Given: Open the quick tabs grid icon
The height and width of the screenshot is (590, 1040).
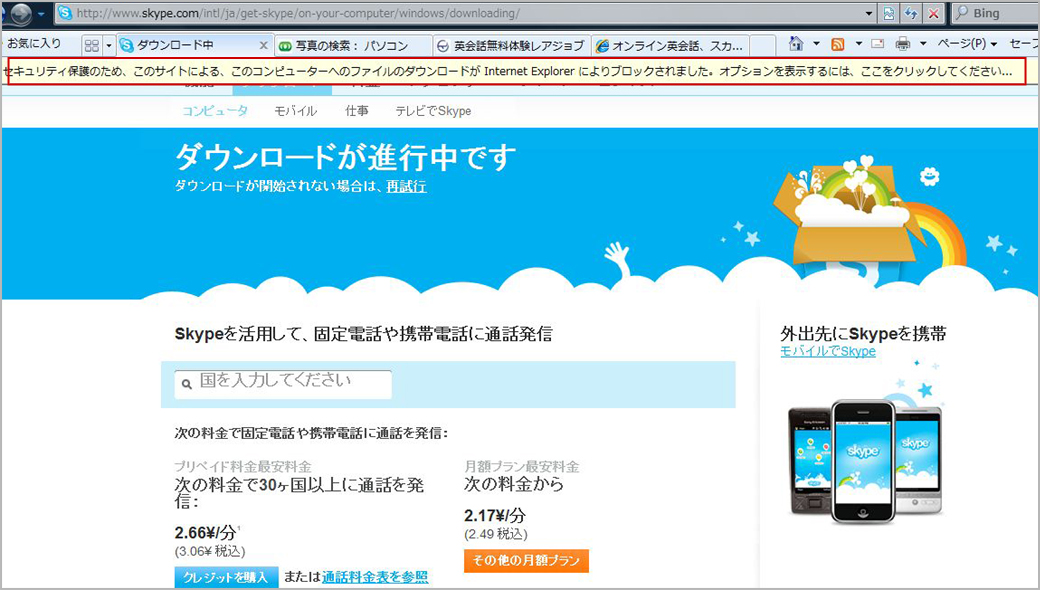Looking at the screenshot, I should tap(91, 46).
